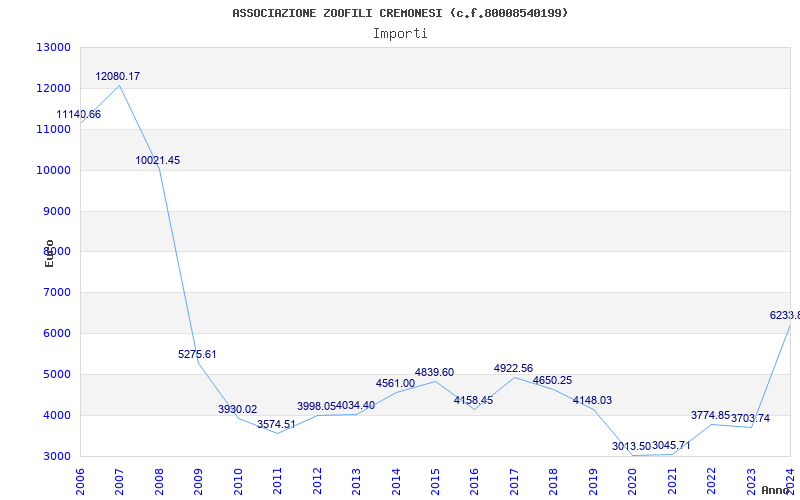Click the 2013 x-axis year label
Screen dimensions: 800x500
pyautogui.click(x=356, y=482)
